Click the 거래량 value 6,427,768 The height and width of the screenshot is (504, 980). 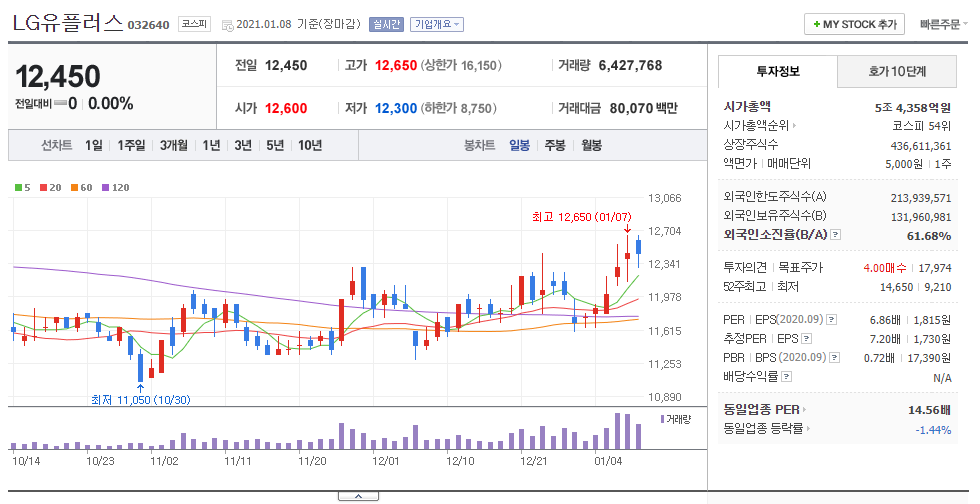pos(630,65)
